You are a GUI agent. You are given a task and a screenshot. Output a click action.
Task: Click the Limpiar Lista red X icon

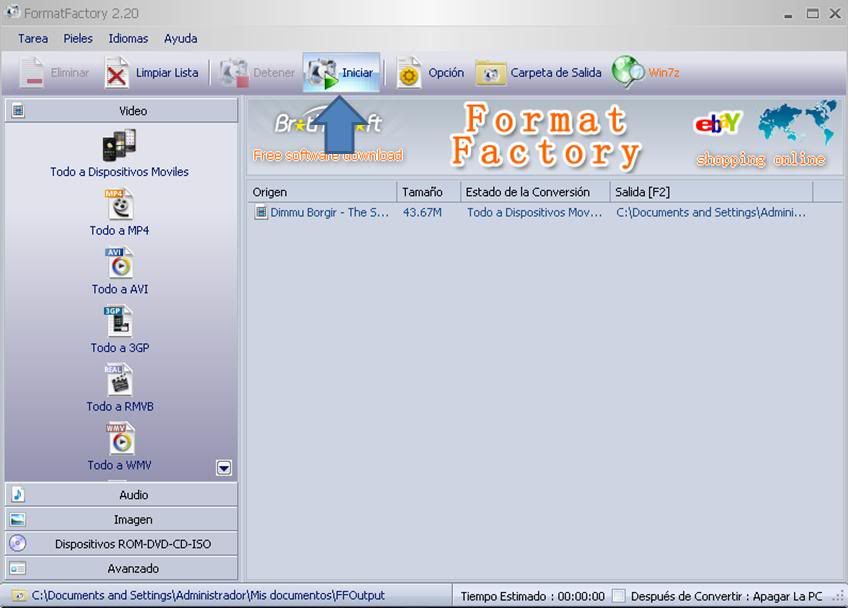(116, 73)
